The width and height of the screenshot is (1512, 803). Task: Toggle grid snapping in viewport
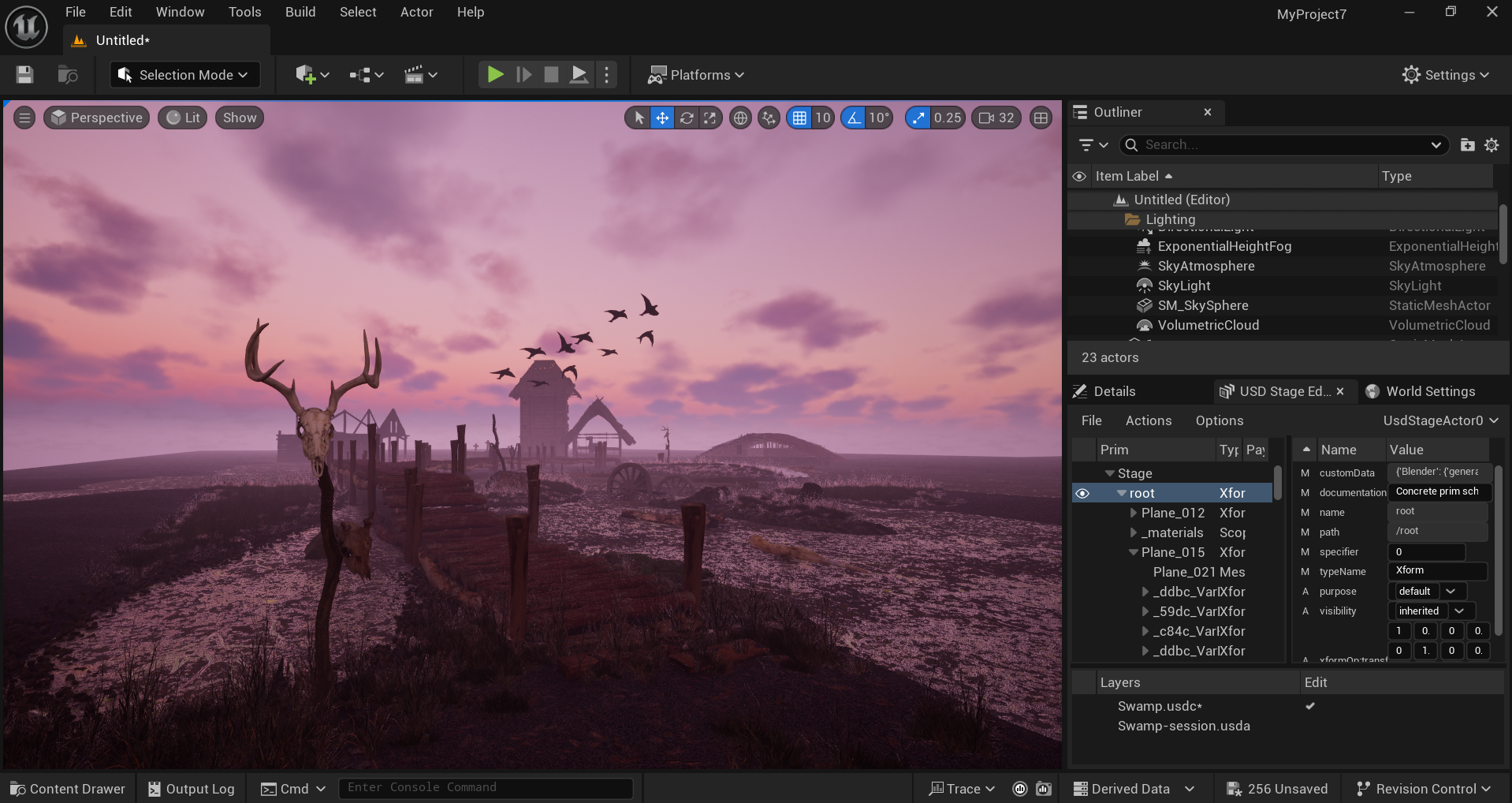(799, 118)
